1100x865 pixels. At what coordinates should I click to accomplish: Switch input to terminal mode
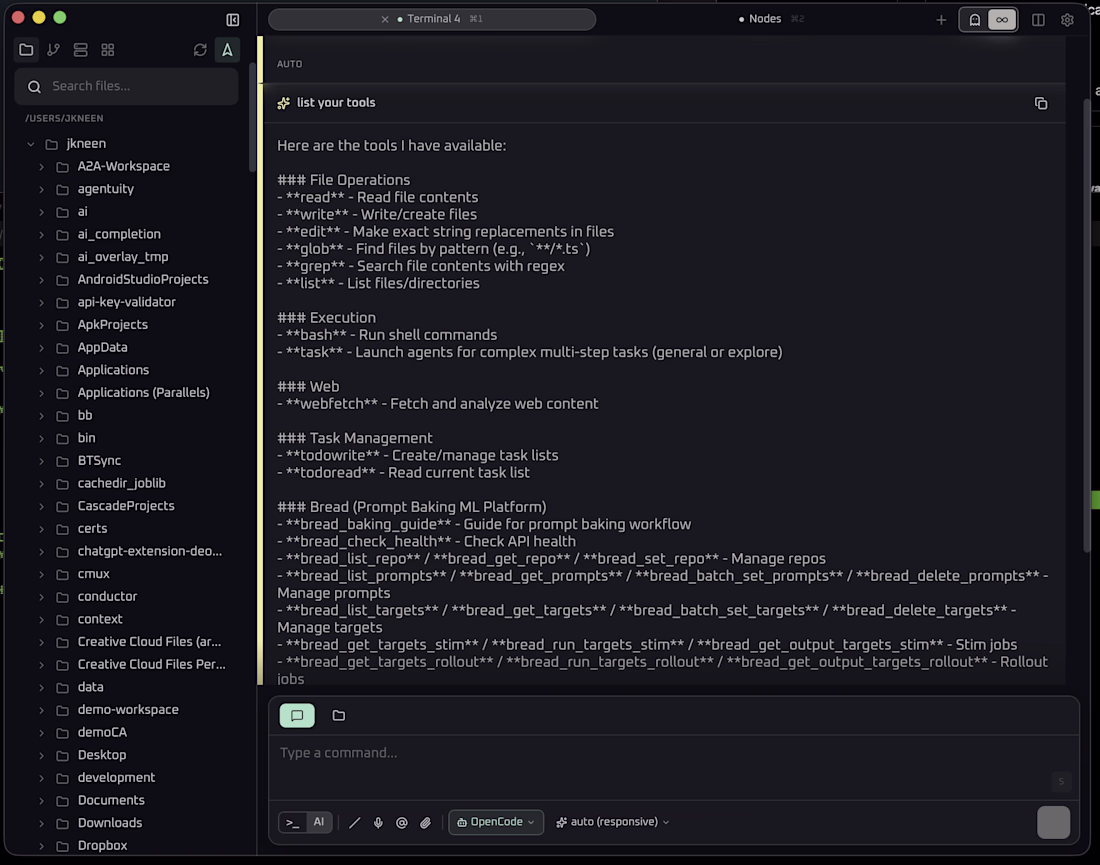tap(292, 822)
